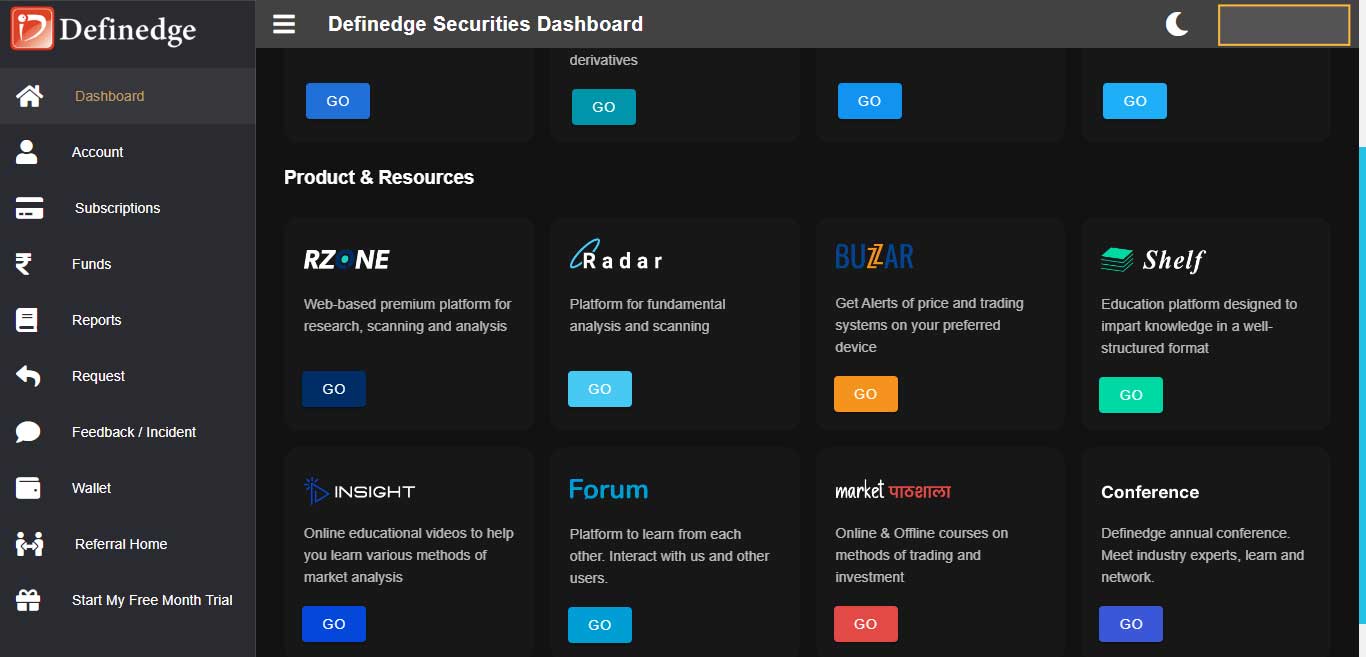
Task: Open the Reports menu item
Action: click(128, 320)
